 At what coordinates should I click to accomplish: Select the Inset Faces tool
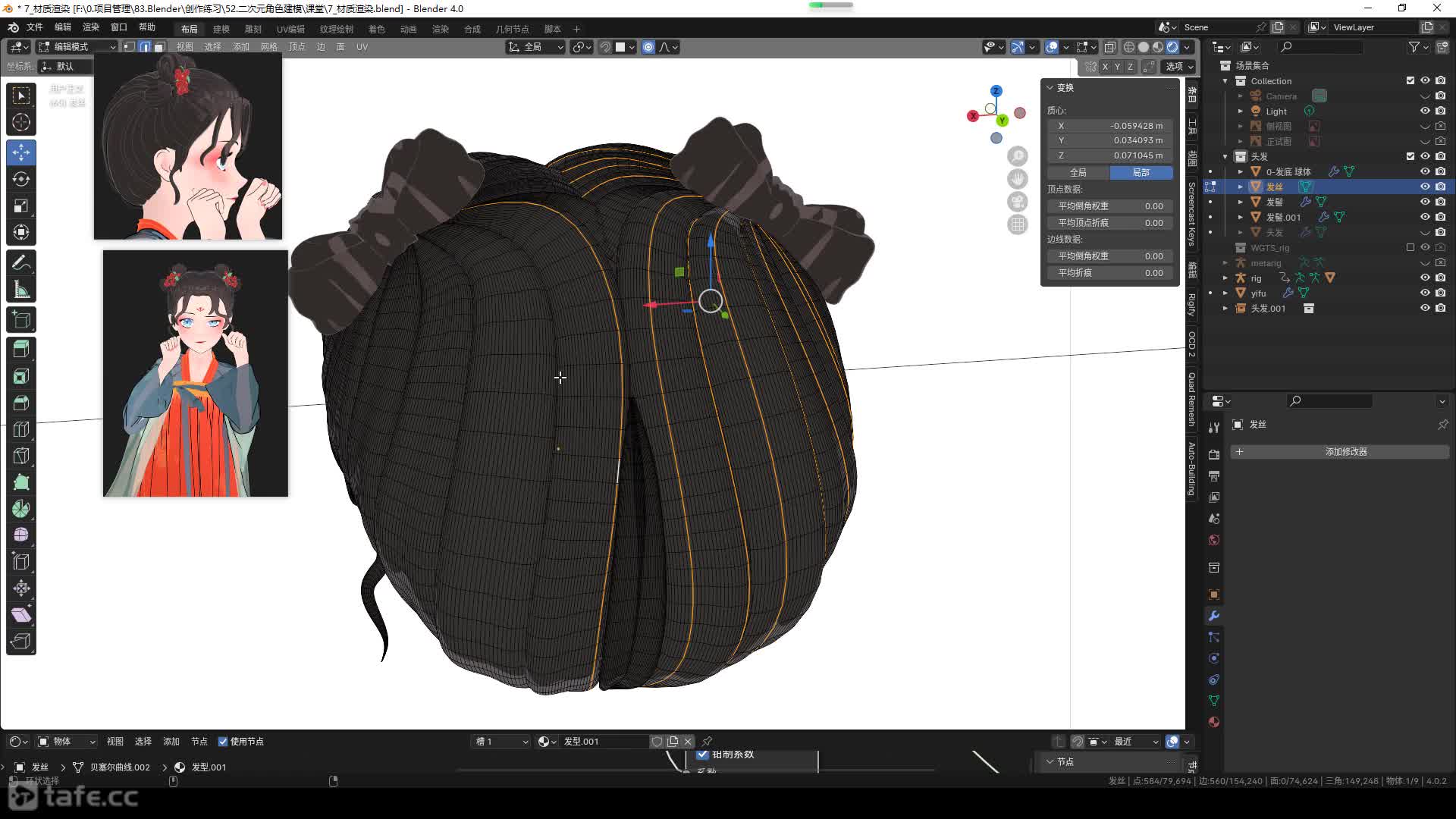coord(21,376)
